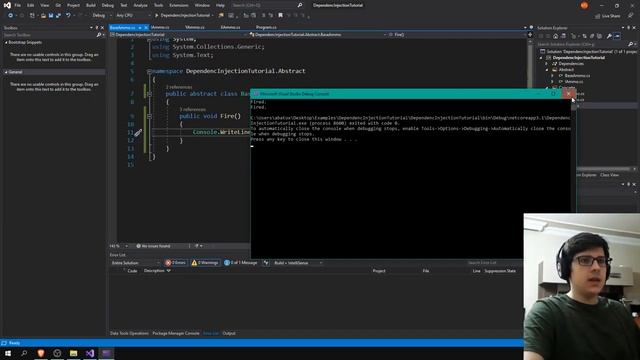Start debugging with the green play arrow
640x360 pixels.
point(156,16)
